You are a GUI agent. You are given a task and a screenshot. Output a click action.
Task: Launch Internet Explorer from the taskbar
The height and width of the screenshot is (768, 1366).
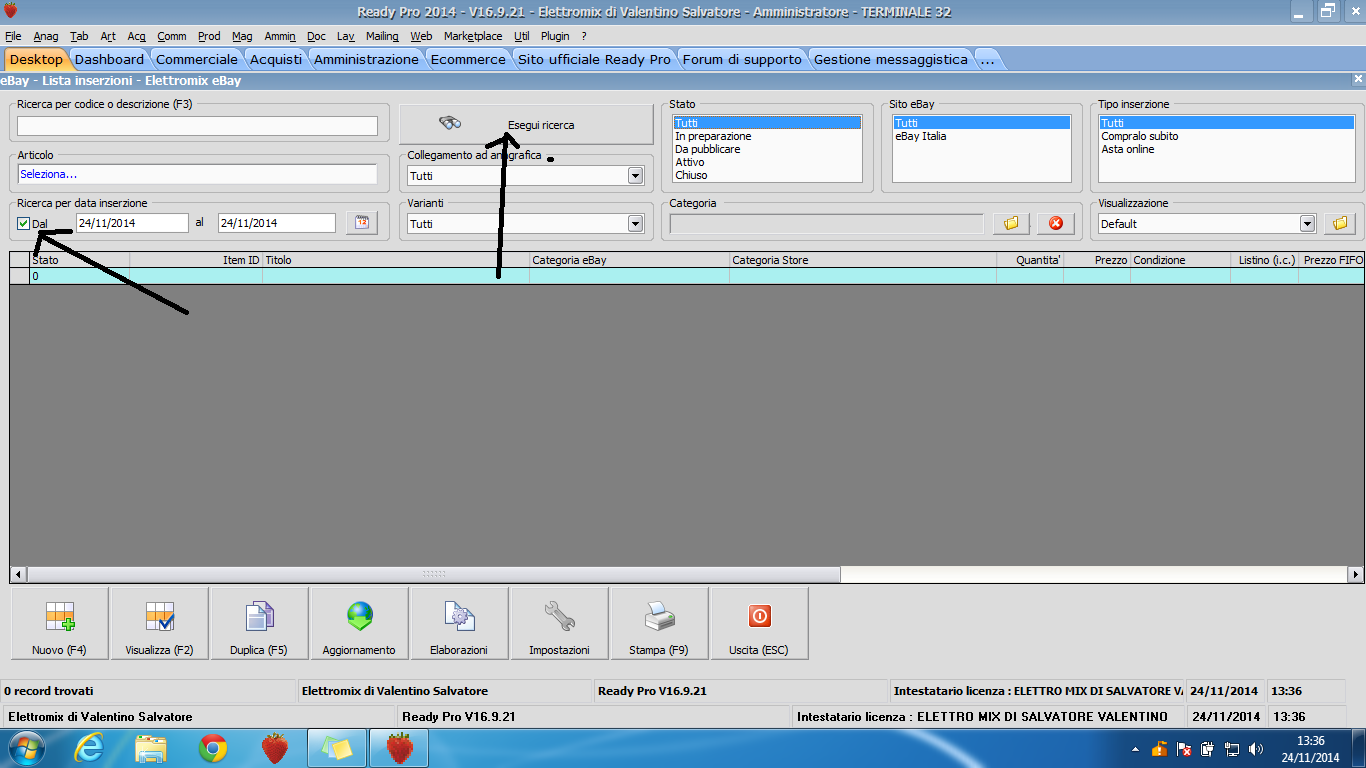[x=89, y=748]
